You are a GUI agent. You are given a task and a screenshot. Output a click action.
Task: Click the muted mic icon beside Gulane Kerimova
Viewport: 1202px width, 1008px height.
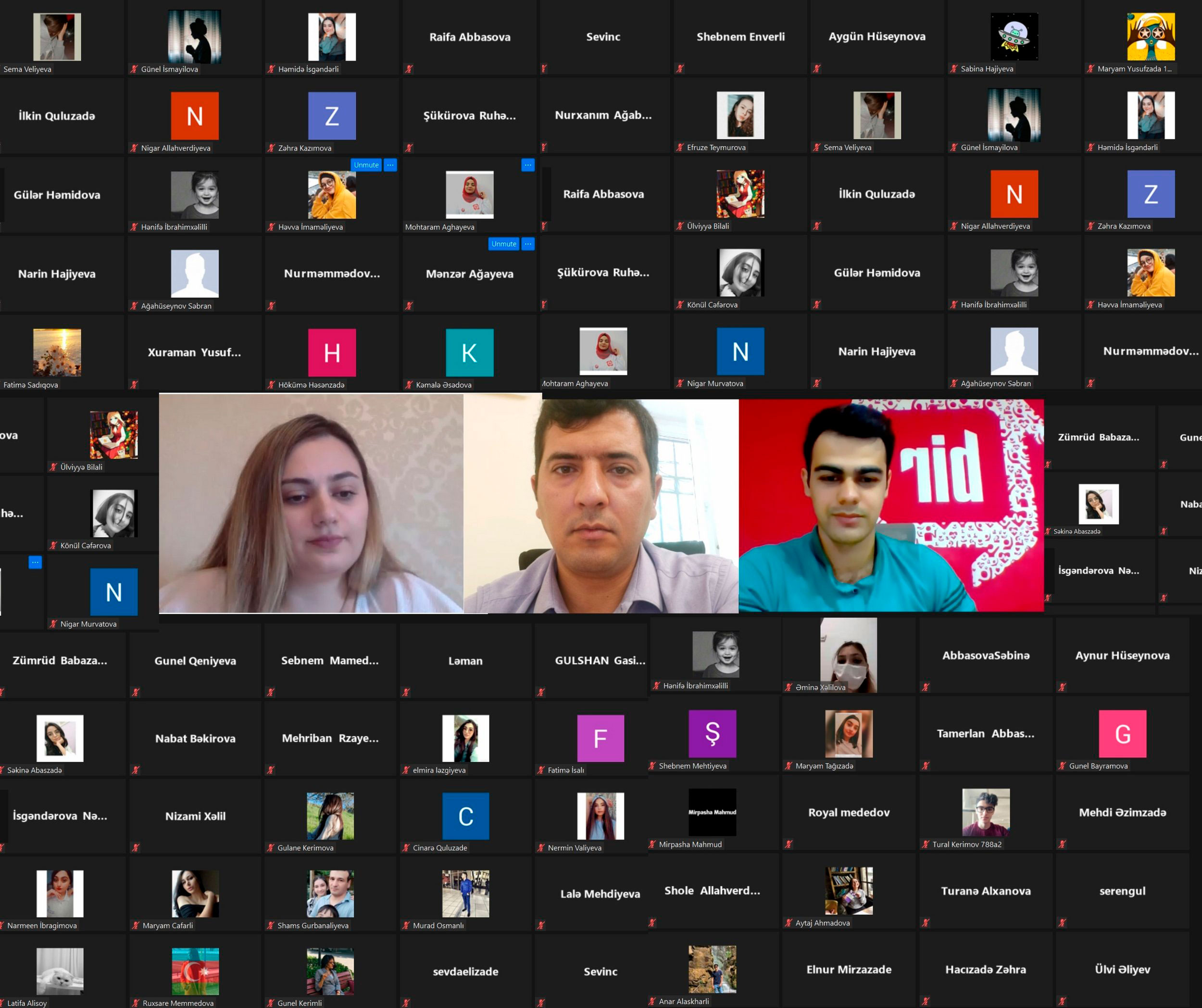tap(270, 847)
